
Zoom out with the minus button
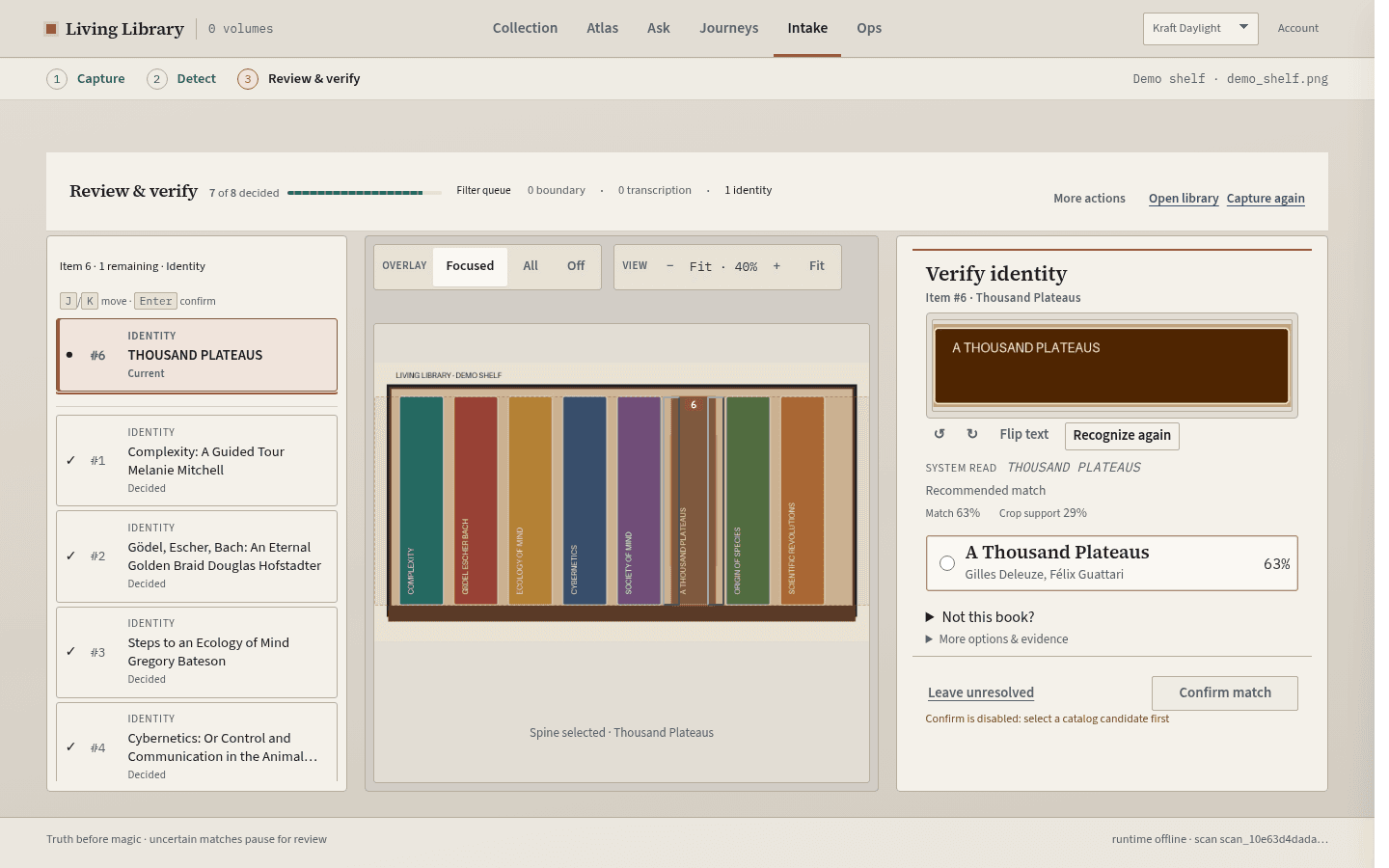pos(670,266)
